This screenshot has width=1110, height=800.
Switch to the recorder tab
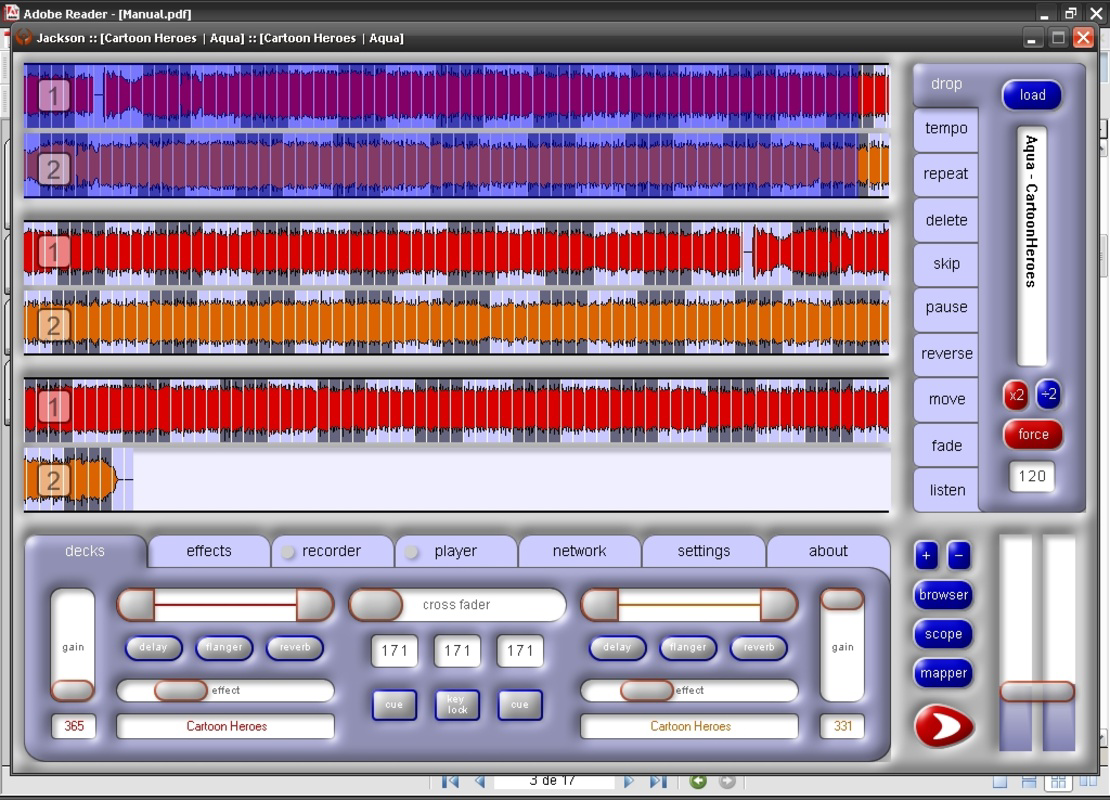click(x=331, y=551)
